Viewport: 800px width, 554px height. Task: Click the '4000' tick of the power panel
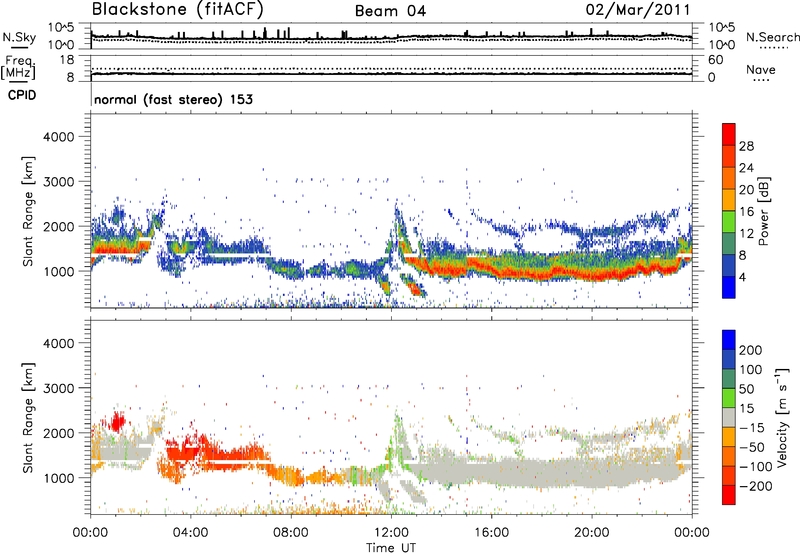coord(58,137)
